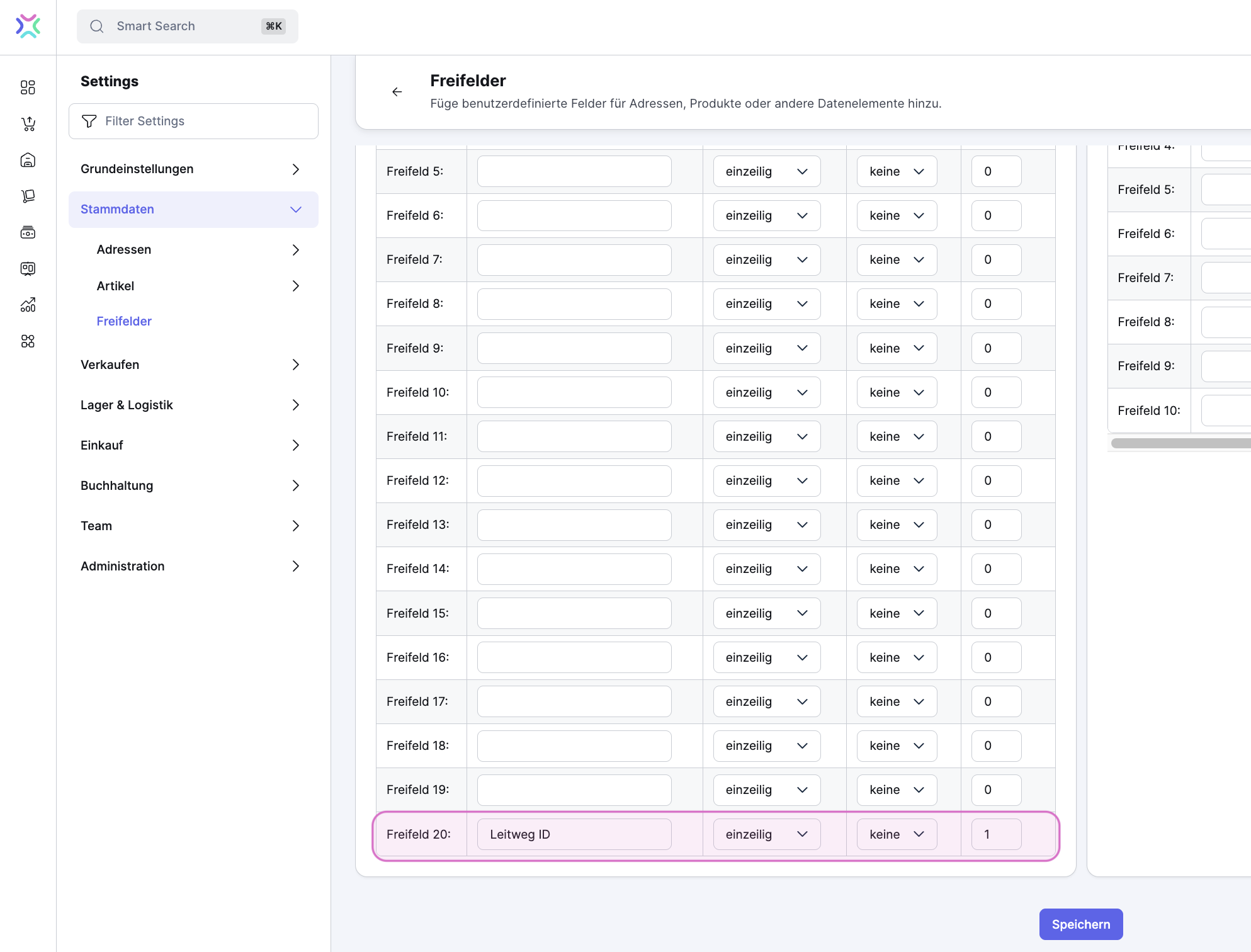Expand Grundeinstellungen section

[193, 169]
